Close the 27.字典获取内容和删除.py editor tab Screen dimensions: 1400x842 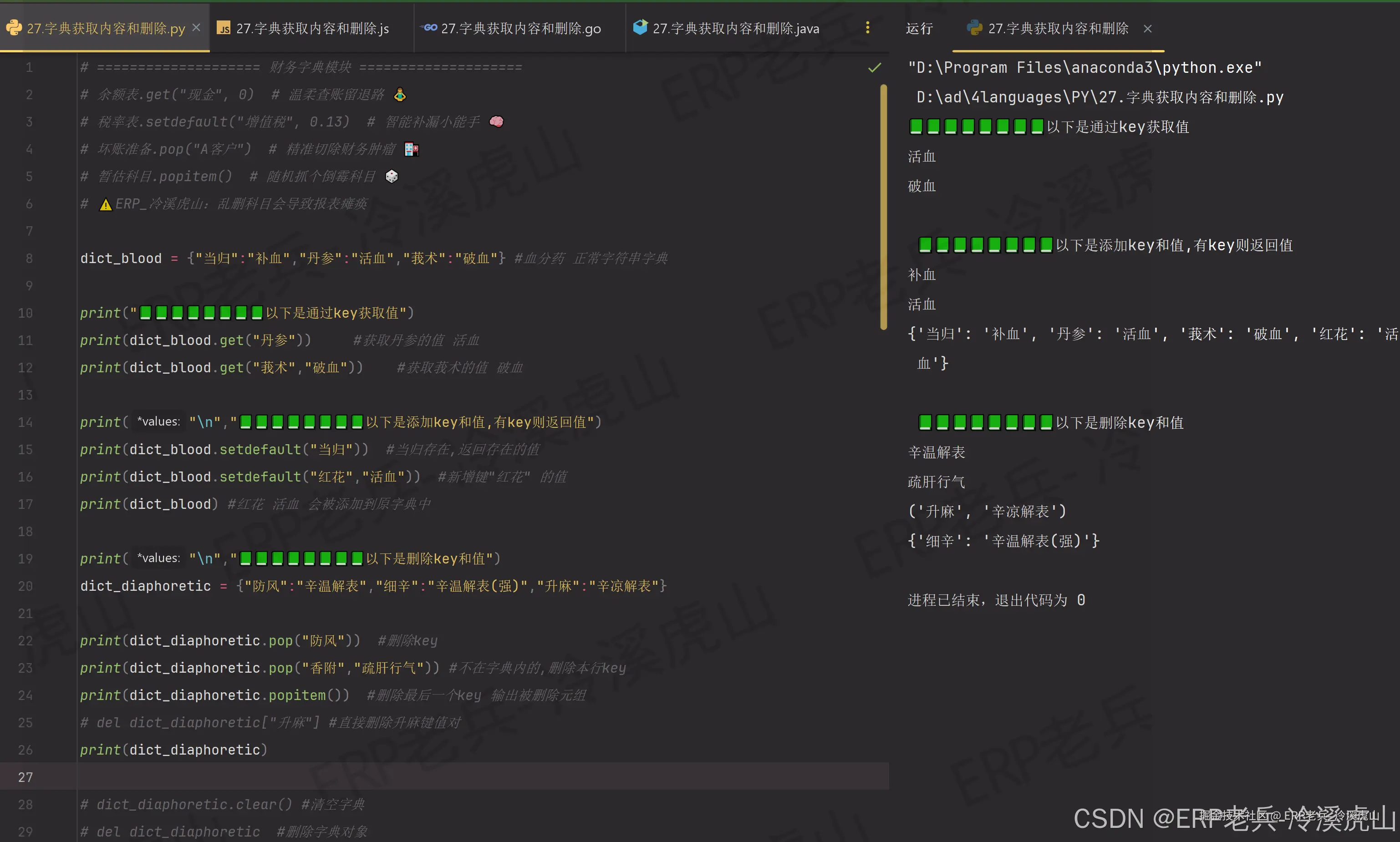click(196, 27)
